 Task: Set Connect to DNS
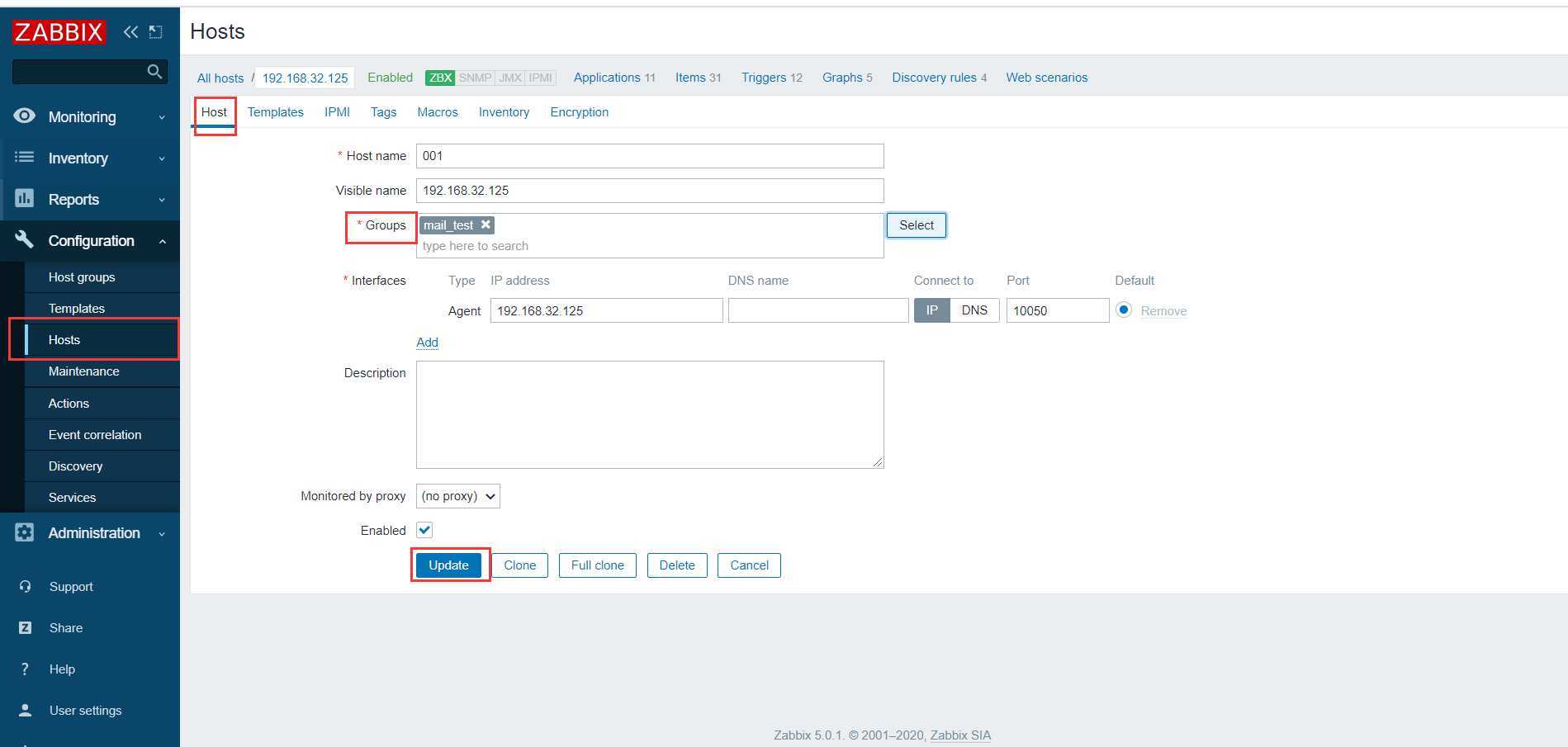click(974, 310)
